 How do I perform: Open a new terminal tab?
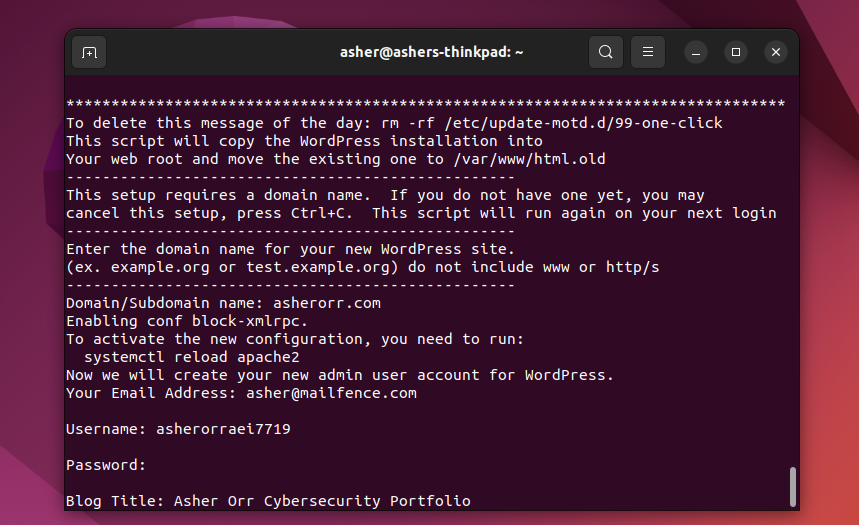(89, 52)
